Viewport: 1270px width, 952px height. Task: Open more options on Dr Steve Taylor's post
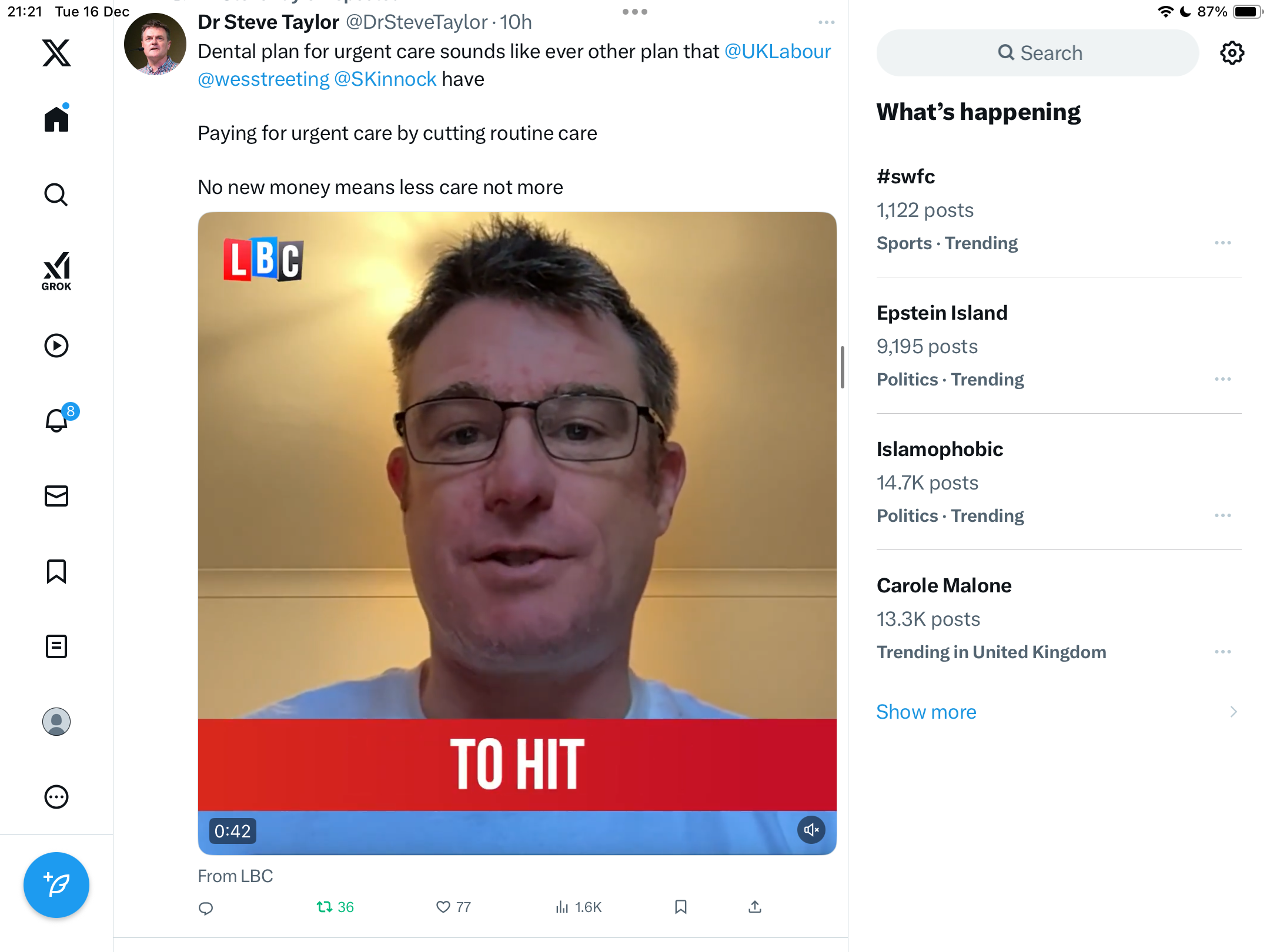tap(826, 22)
